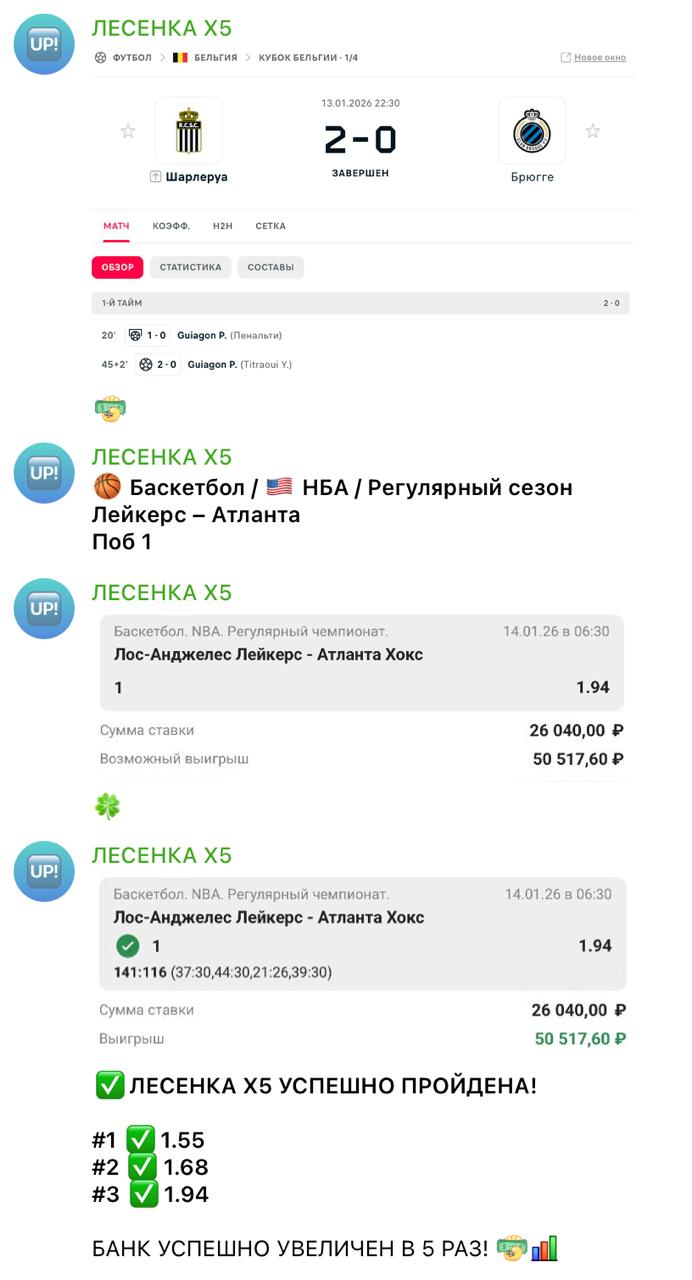Click the Брюгге club crest

[531, 131]
